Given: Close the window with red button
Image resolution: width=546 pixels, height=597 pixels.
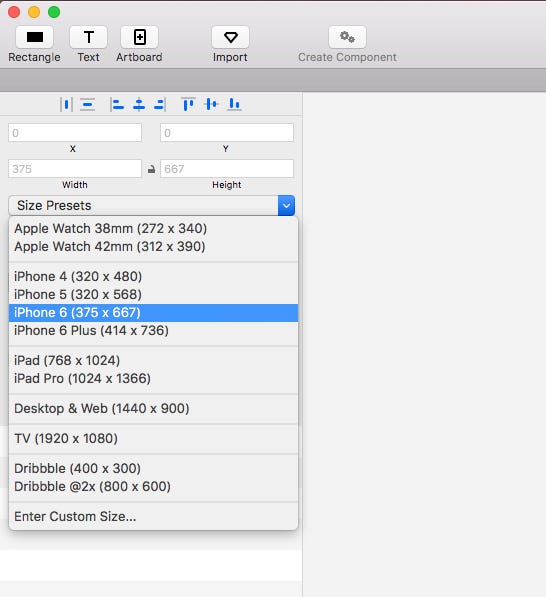Looking at the screenshot, I should [14, 12].
